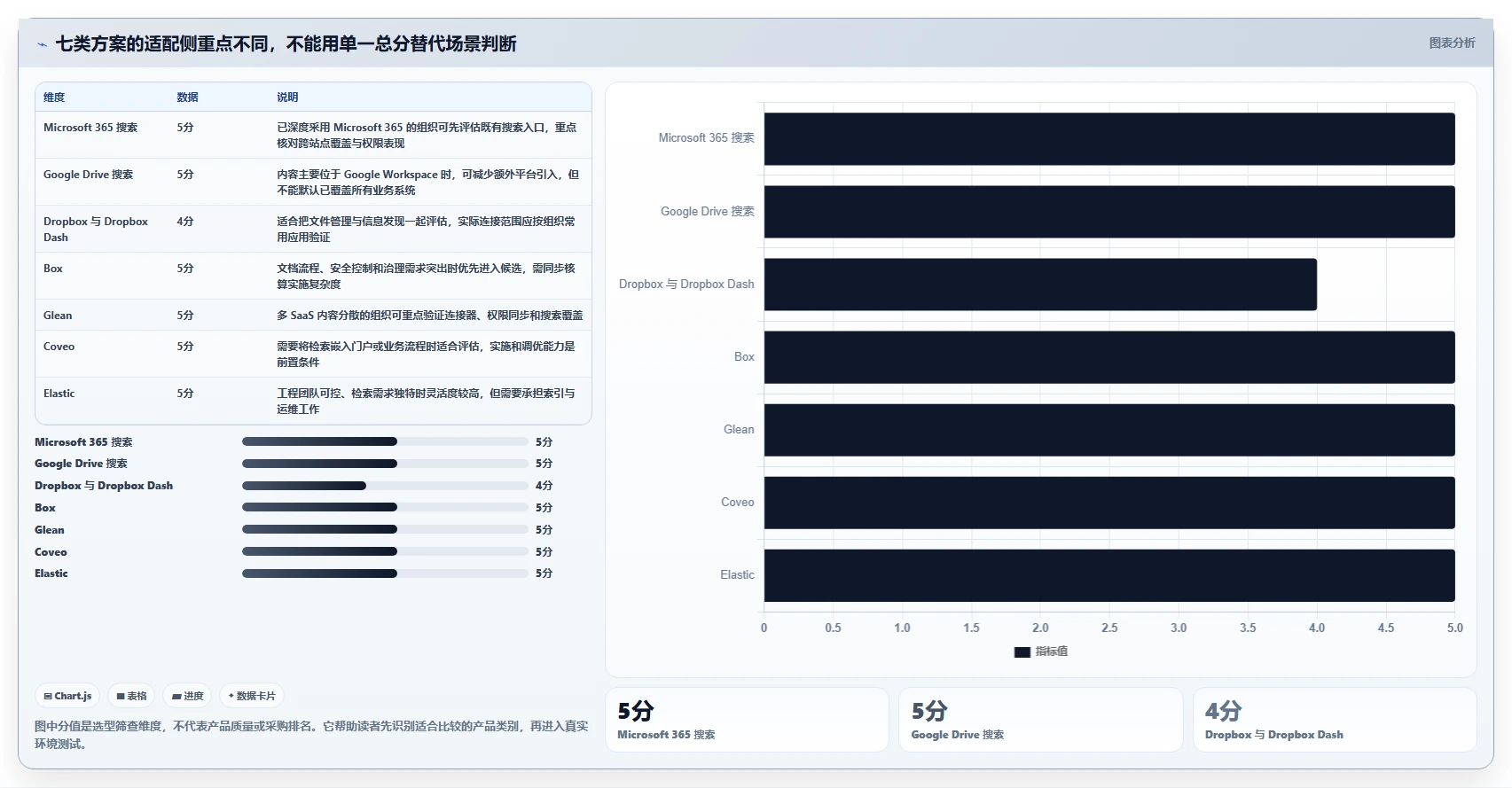The image size is (1512, 788).
Task: Click the 5分 score in Box table row
Action: [x=184, y=269]
